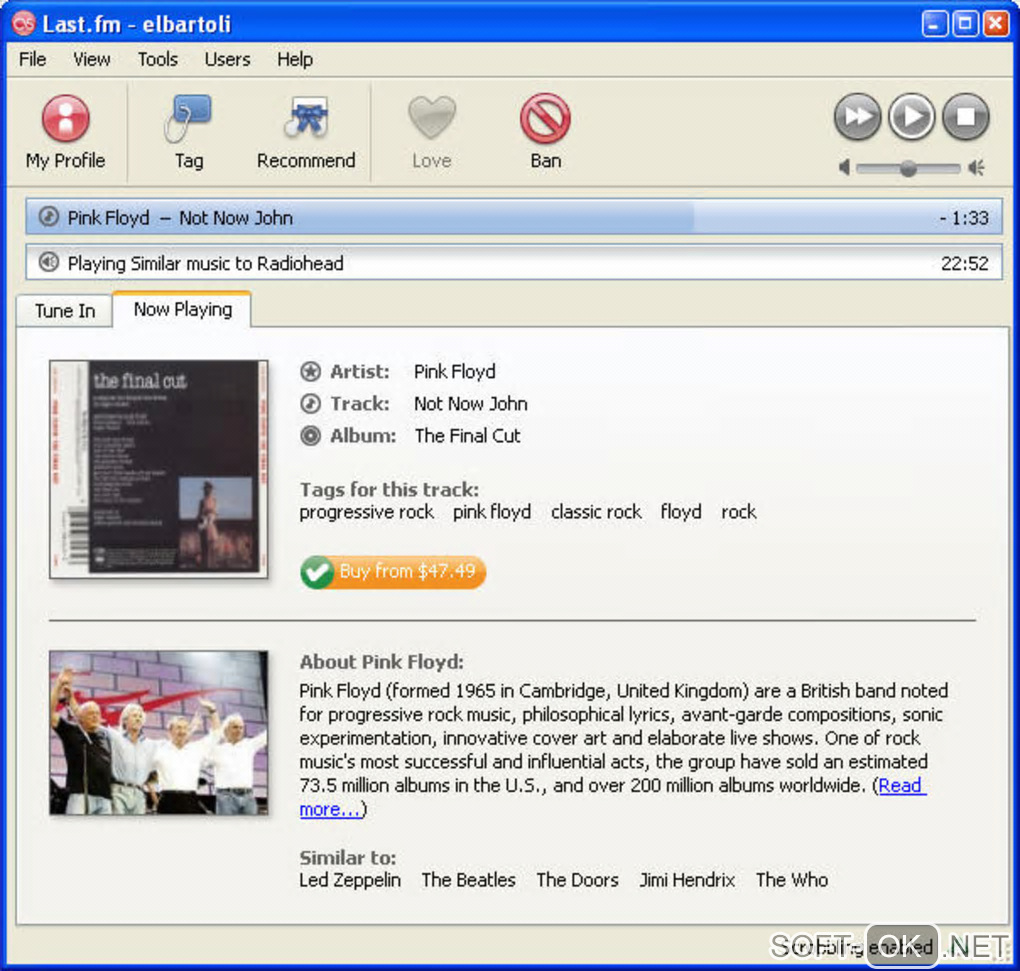Click the Last.fm logo in title bar
The image size is (1020, 971).
click(23, 23)
